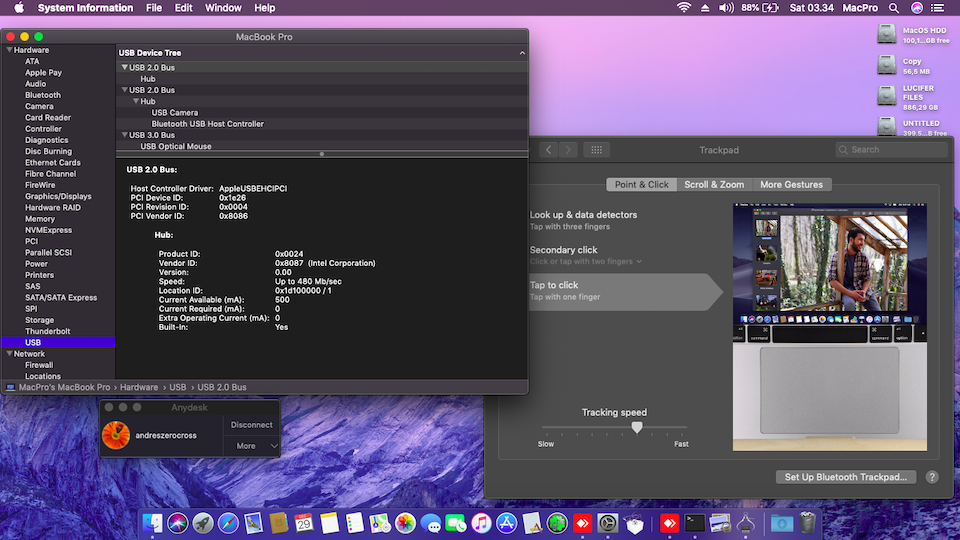Open Notes icon in the Dock
Screen dimensions: 960x540
click(x=329, y=523)
